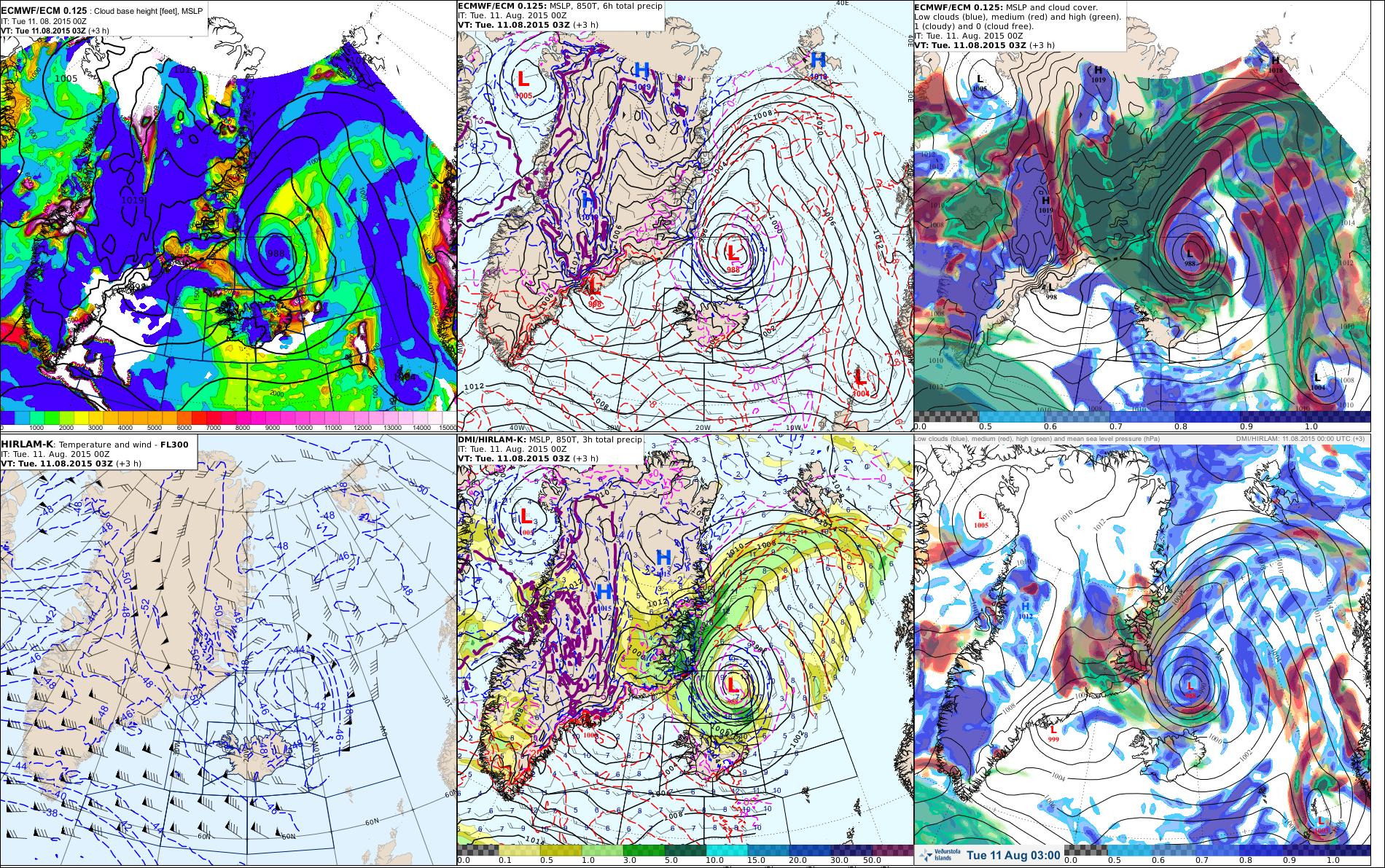Click the 40W longitude label on ECMWF precip map

coord(517,428)
